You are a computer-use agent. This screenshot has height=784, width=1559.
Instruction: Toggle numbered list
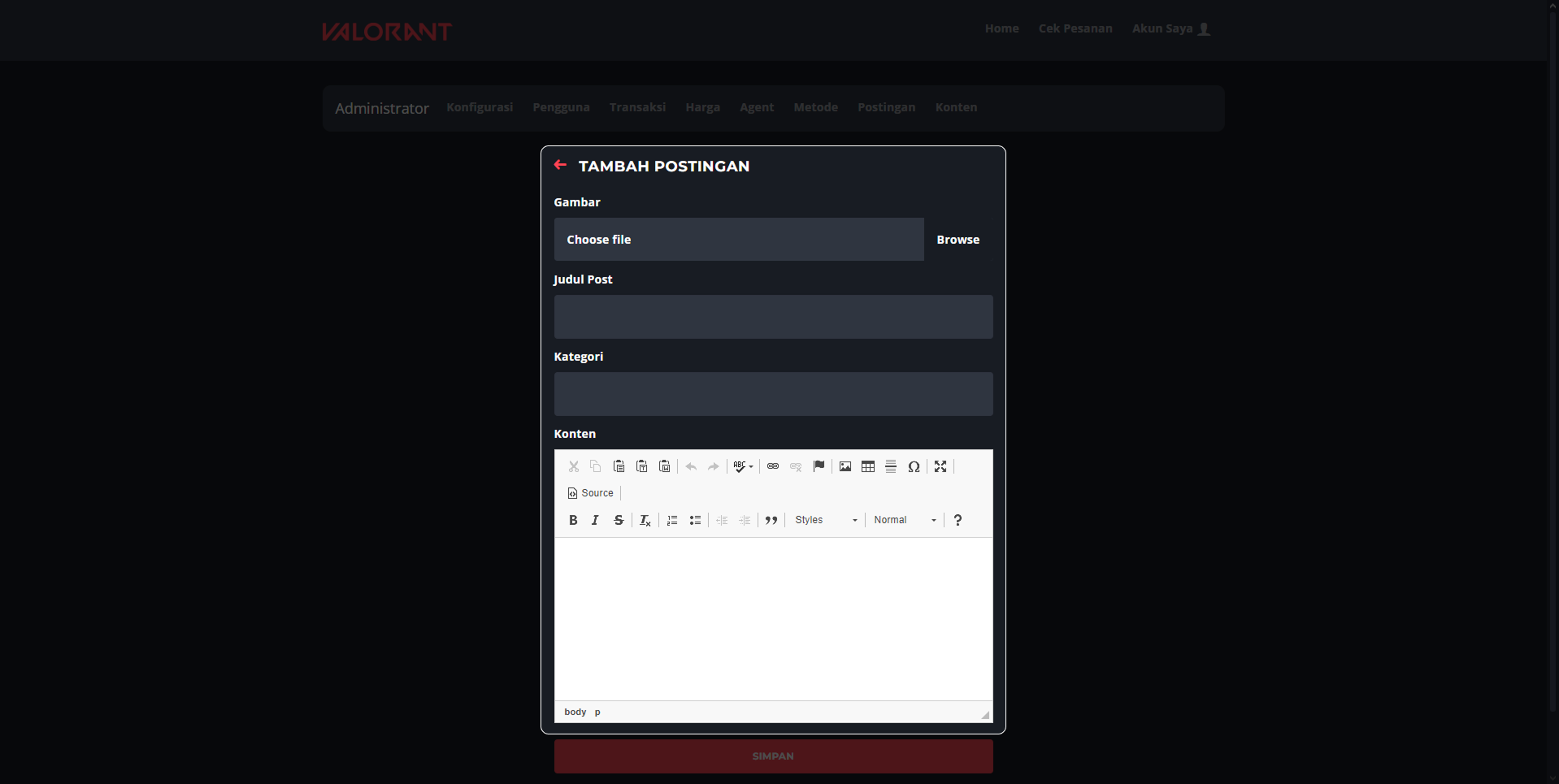pyautogui.click(x=672, y=520)
